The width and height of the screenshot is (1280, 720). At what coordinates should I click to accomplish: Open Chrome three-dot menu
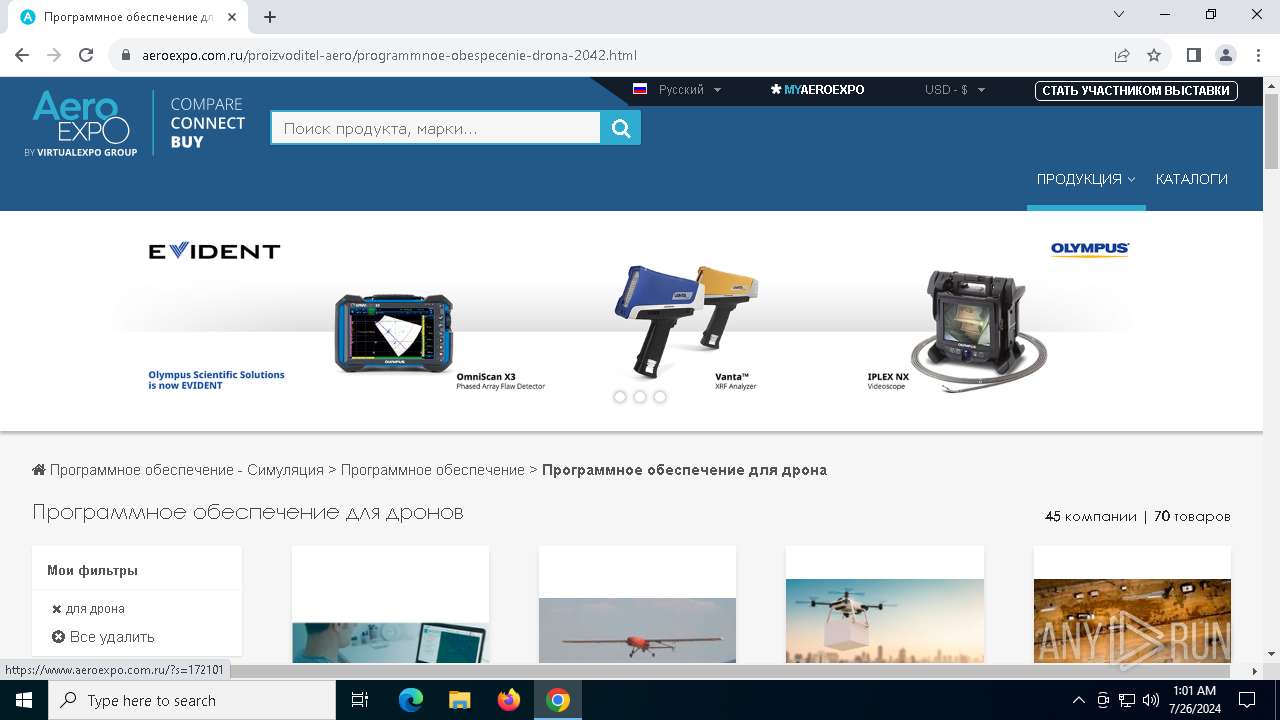1257,55
